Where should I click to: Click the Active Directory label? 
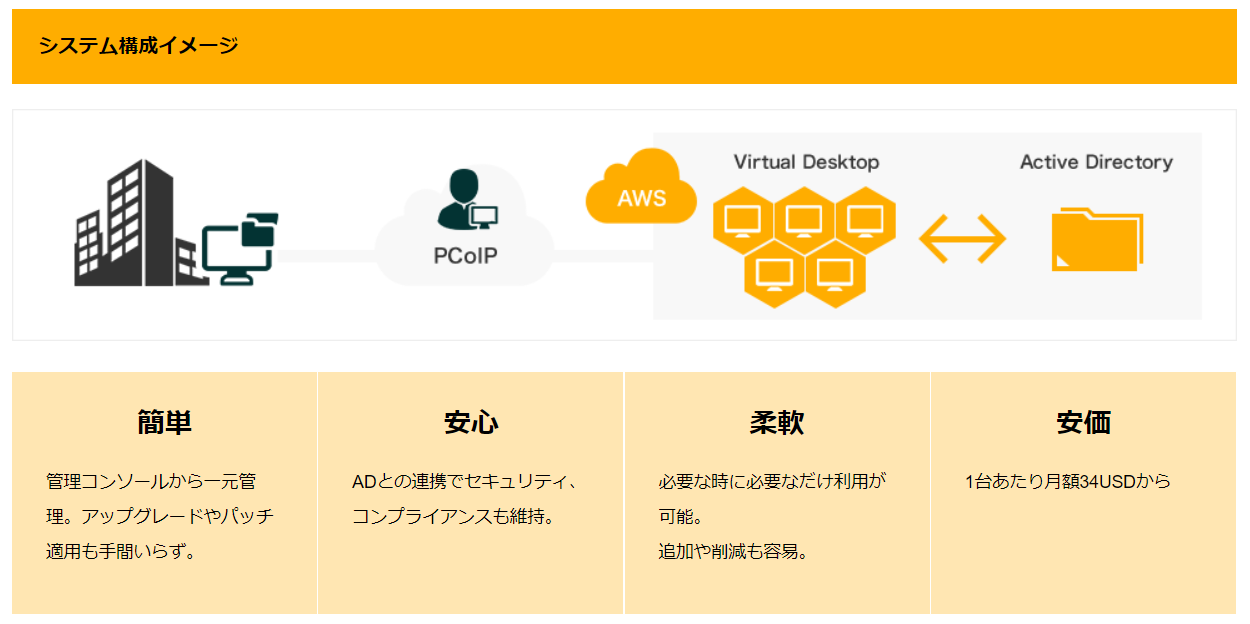pos(1096,162)
